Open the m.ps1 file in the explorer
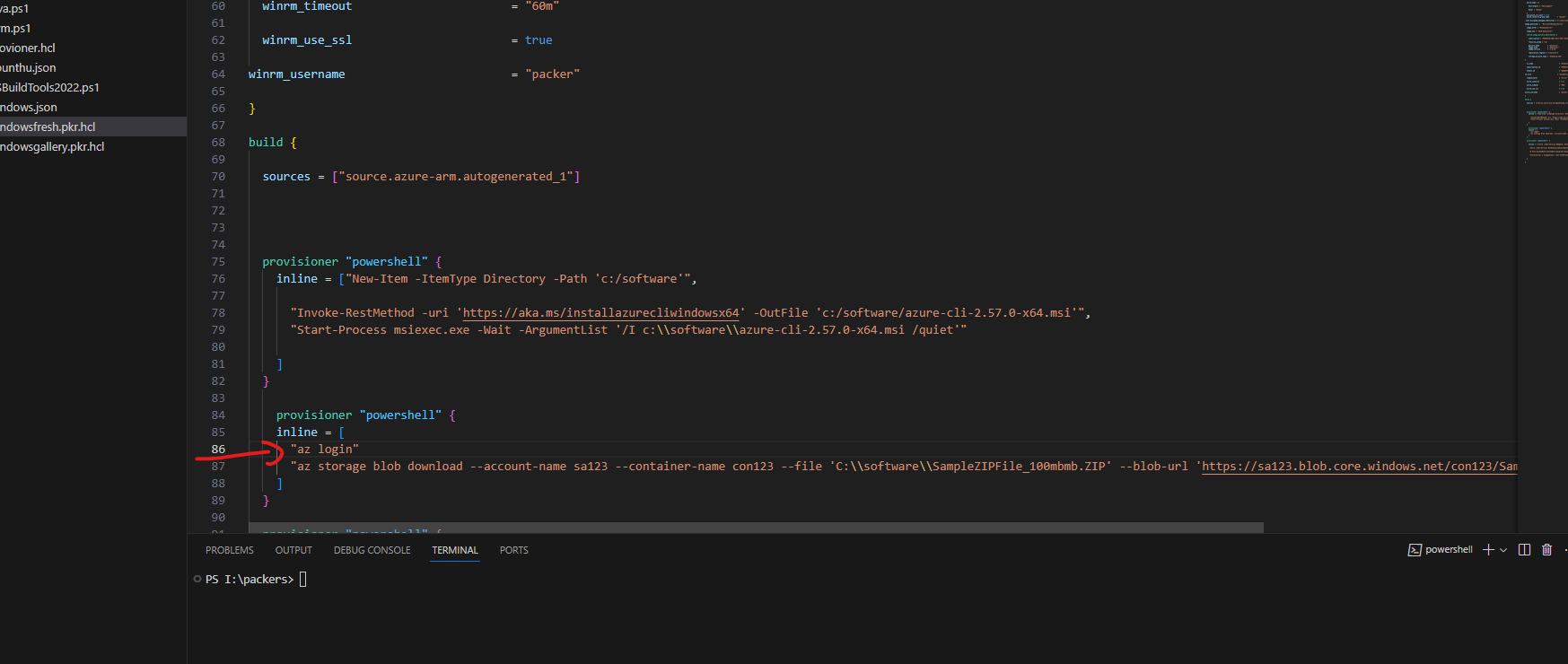Image resolution: width=1568 pixels, height=664 pixels. pos(15,28)
